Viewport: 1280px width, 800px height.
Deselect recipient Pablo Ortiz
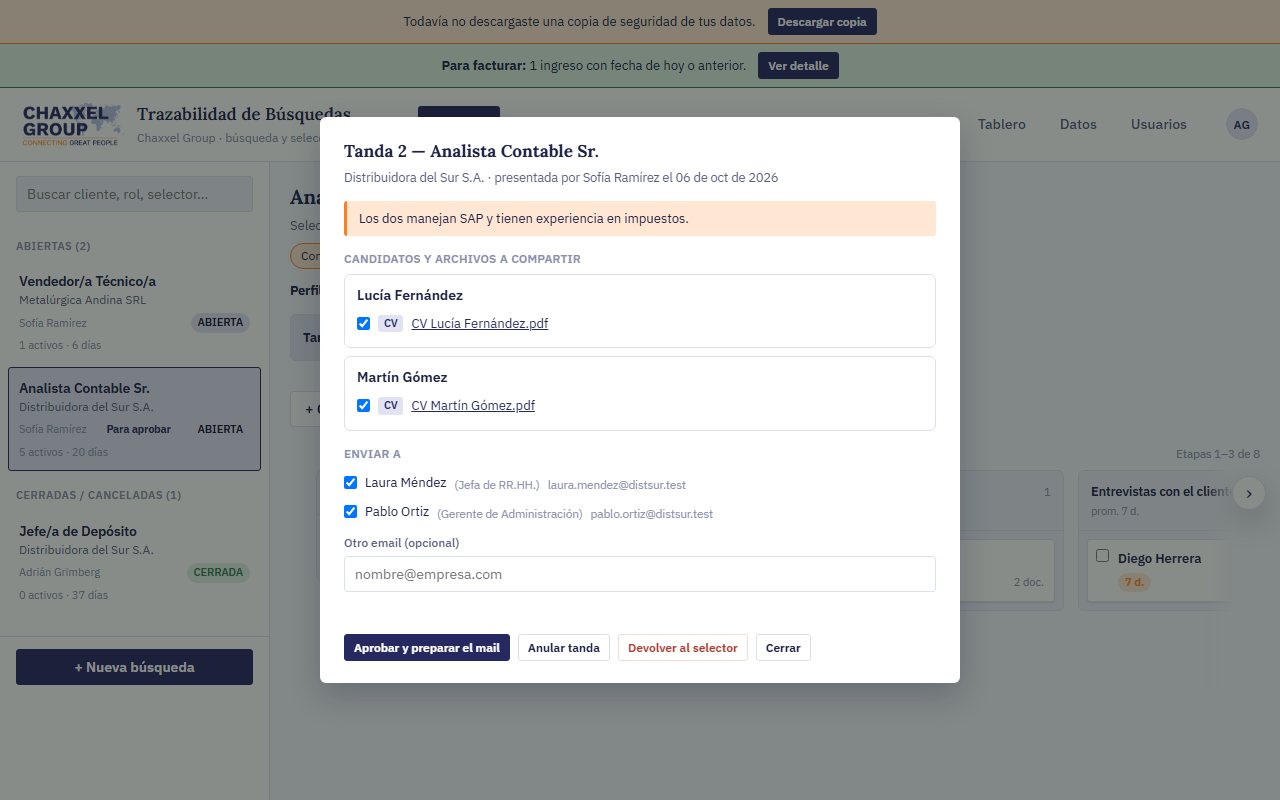click(350, 511)
